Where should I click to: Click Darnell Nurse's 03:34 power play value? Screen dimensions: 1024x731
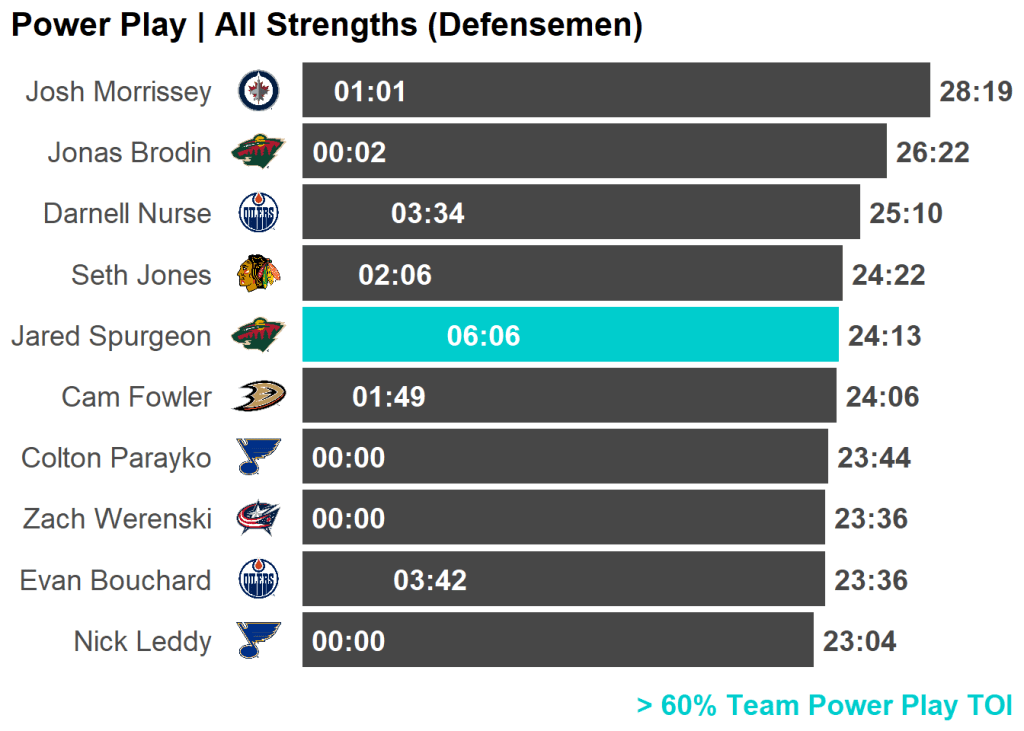[427, 213]
